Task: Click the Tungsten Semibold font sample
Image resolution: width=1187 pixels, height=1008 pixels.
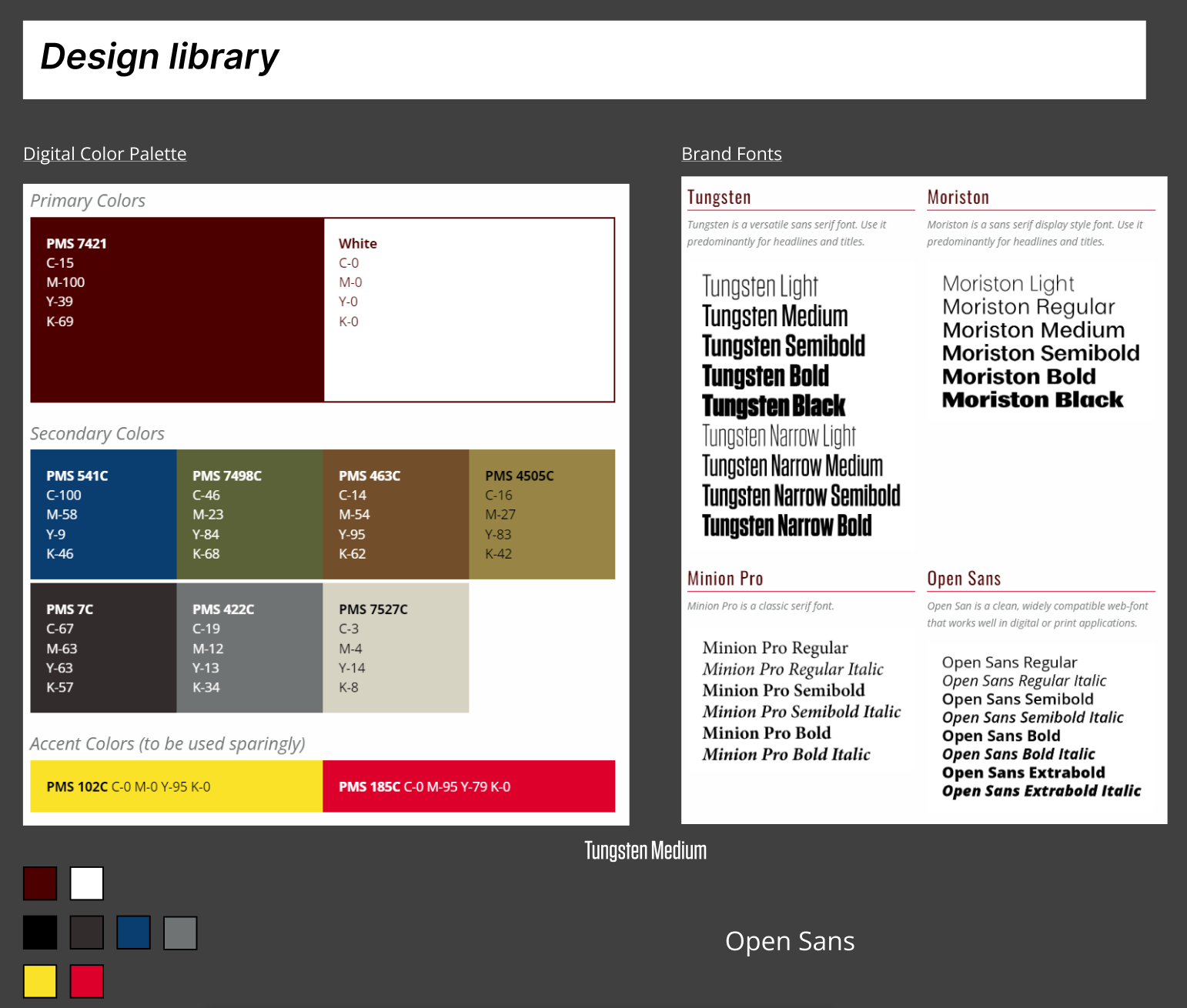Action: [x=784, y=346]
